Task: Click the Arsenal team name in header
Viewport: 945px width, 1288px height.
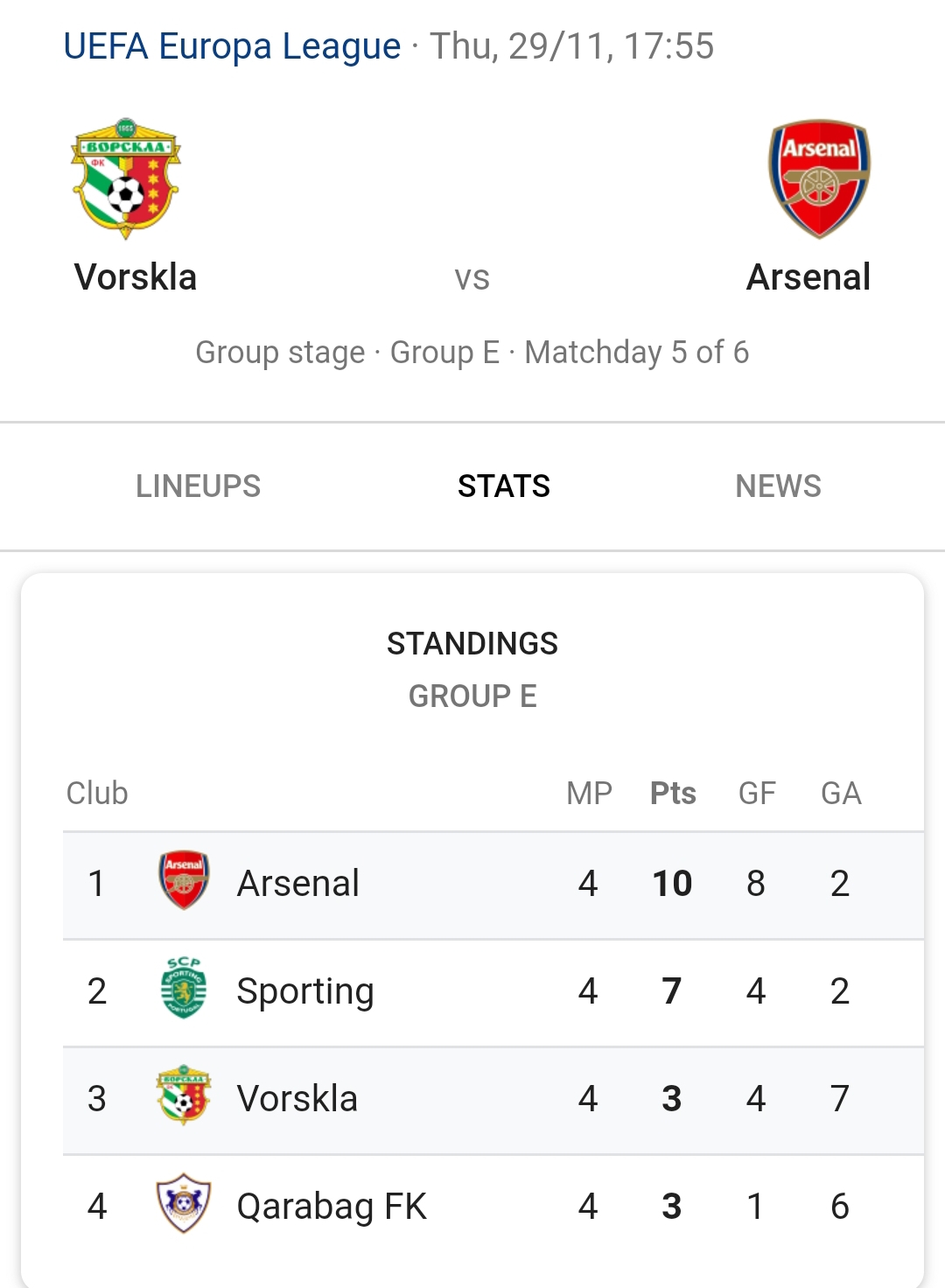Action: 808,277
